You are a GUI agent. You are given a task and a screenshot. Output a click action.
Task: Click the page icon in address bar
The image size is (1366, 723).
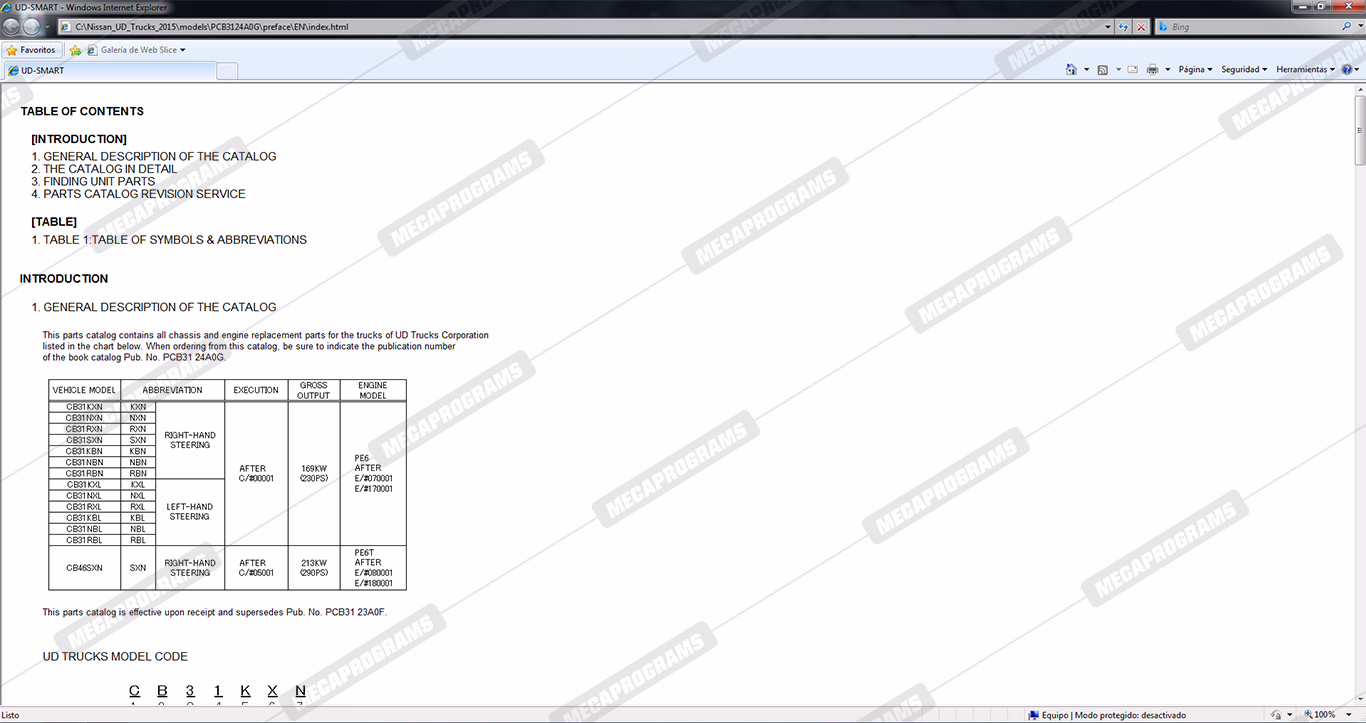coord(66,27)
